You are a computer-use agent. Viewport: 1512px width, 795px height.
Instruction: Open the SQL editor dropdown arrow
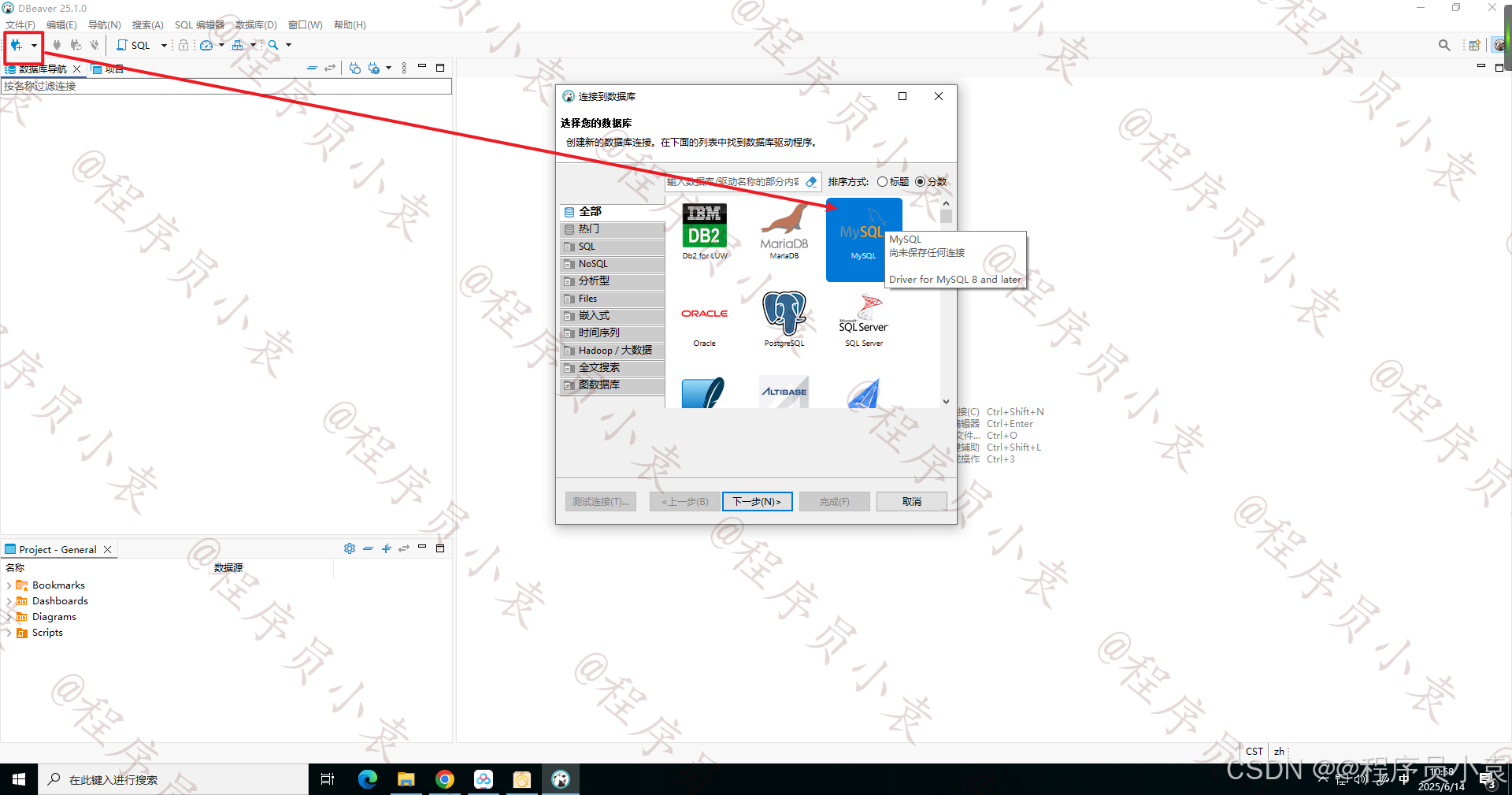click(x=164, y=46)
